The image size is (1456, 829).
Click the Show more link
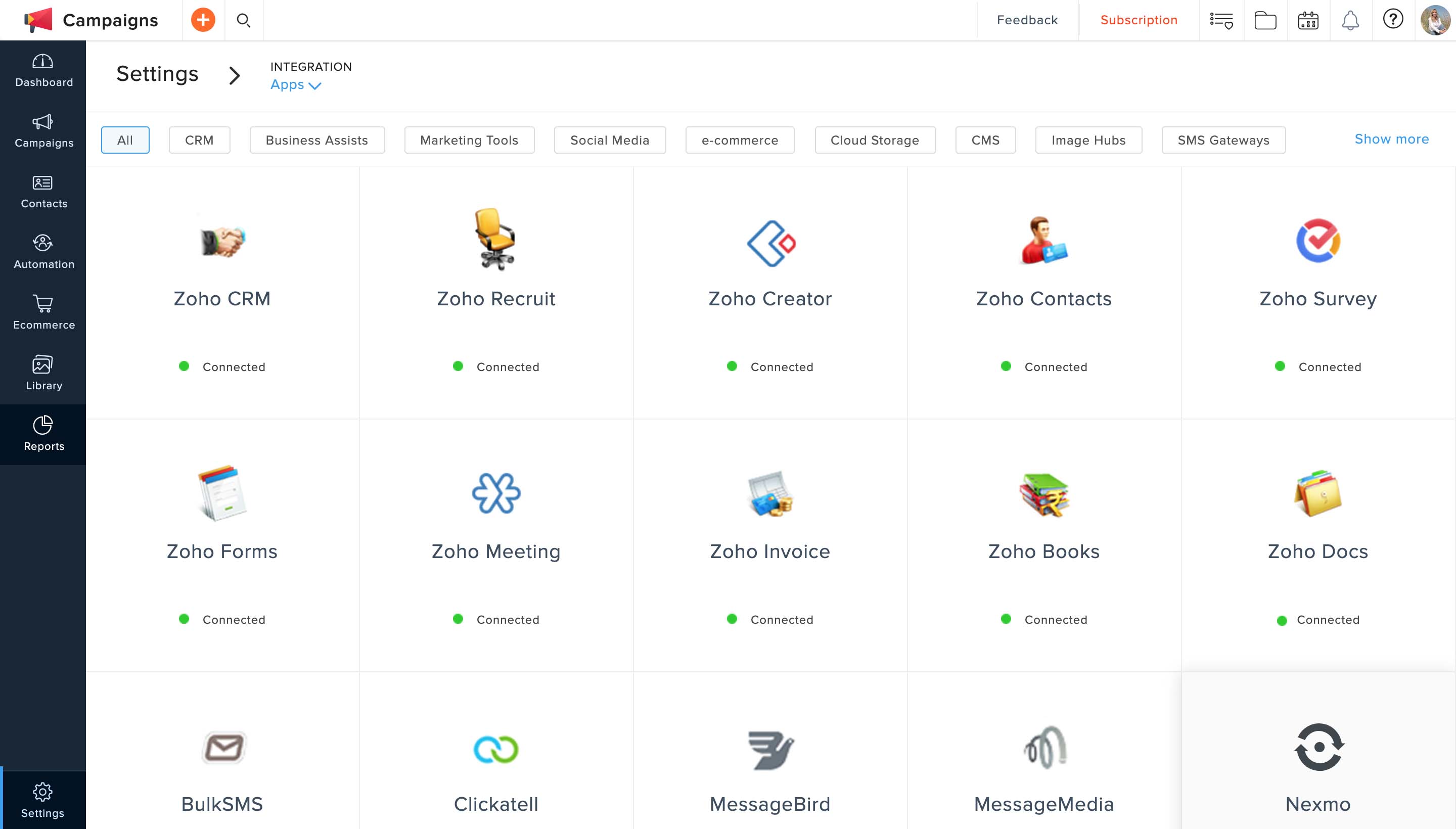point(1392,139)
